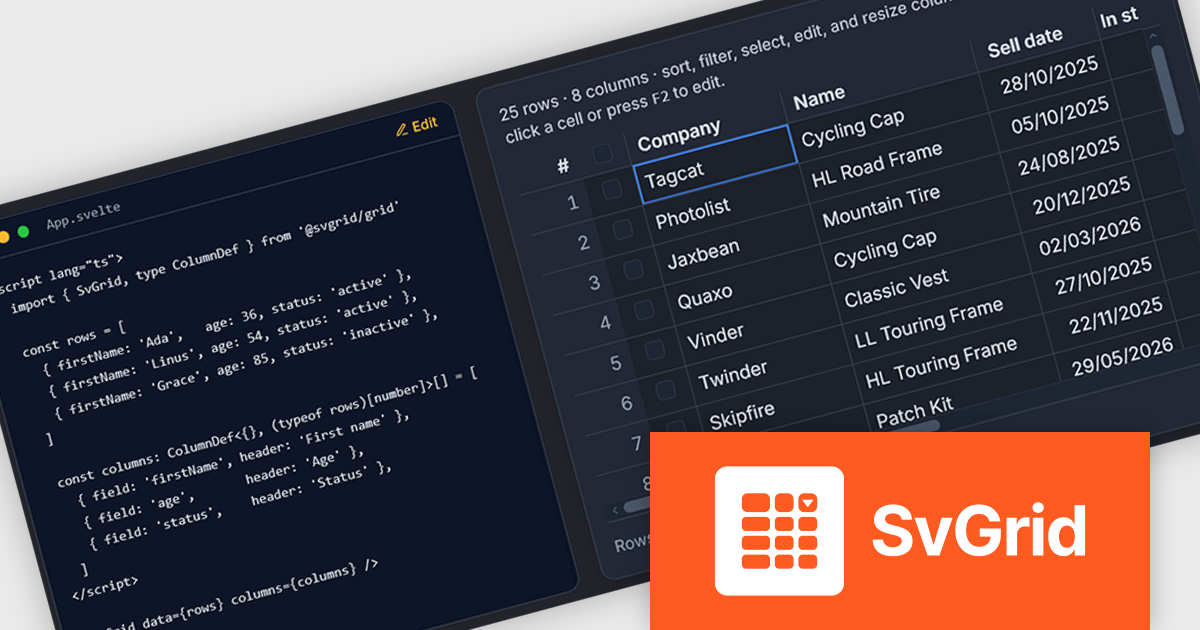Sort by the Sell date column header
This screenshot has width=1200, height=630.
(1025, 42)
